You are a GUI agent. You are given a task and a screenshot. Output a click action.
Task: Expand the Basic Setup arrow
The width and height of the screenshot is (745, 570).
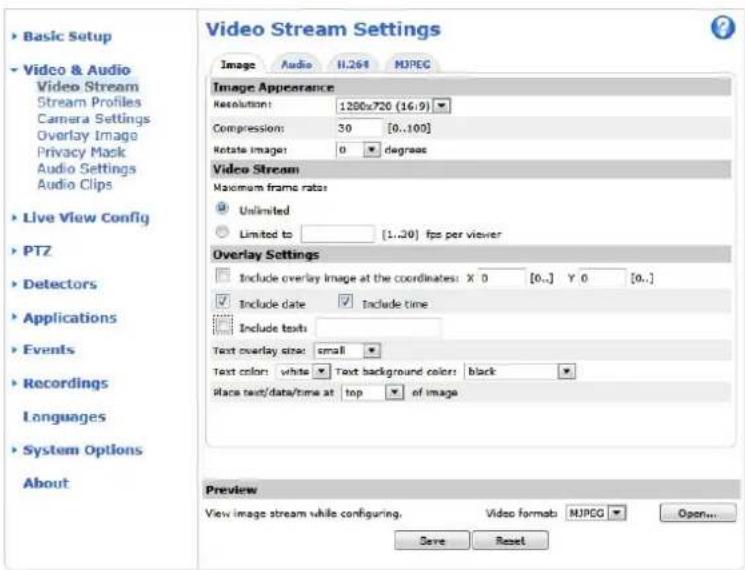[15, 36]
